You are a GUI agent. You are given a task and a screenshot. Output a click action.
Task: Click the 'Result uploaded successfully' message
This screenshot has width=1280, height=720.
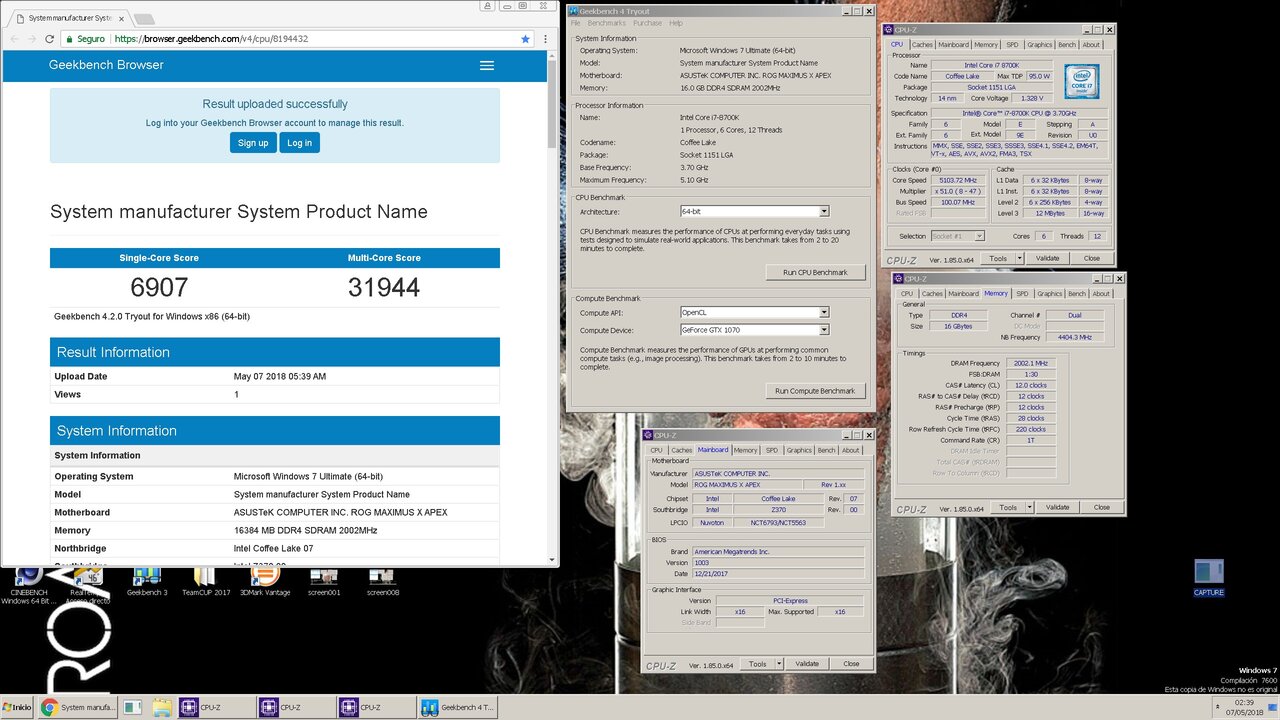coord(275,104)
